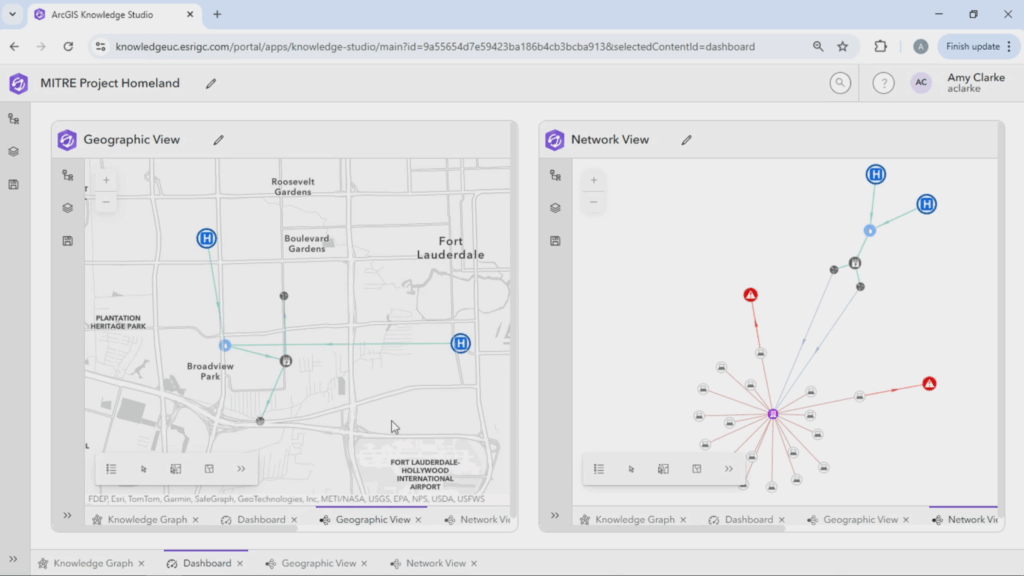The height and width of the screenshot is (576, 1024).
Task: Select the purple central node in Network View
Action: (773, 413)
